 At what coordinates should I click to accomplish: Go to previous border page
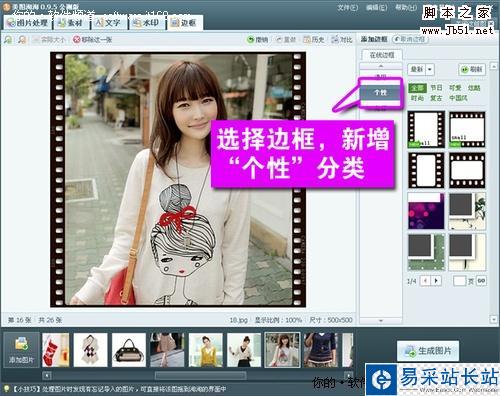coord(425,281)
